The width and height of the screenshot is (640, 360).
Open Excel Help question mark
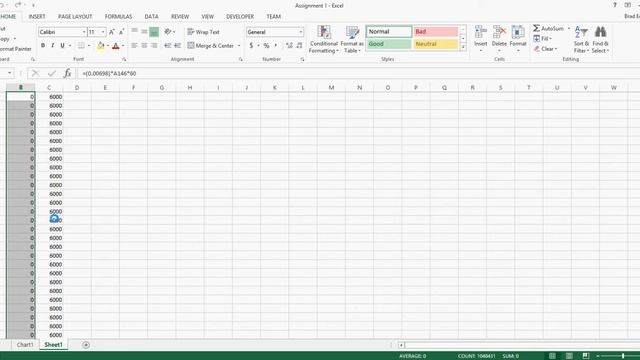[x=615, y=5]
